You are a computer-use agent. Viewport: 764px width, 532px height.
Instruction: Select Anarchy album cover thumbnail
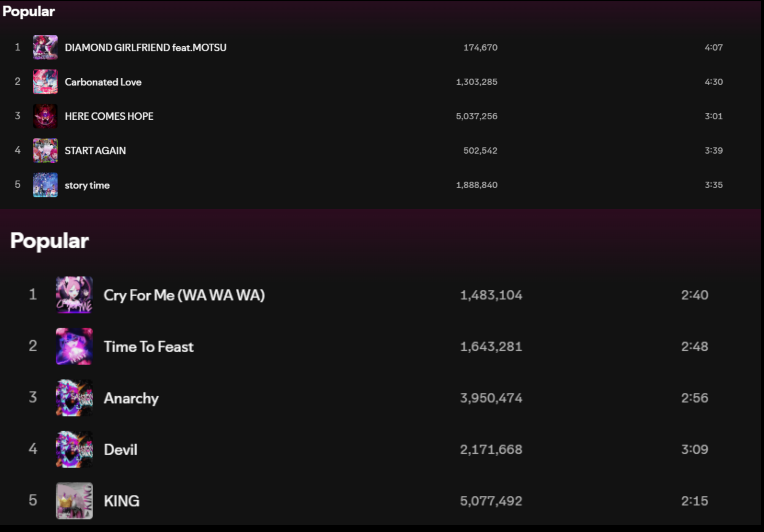coord(74,398)
